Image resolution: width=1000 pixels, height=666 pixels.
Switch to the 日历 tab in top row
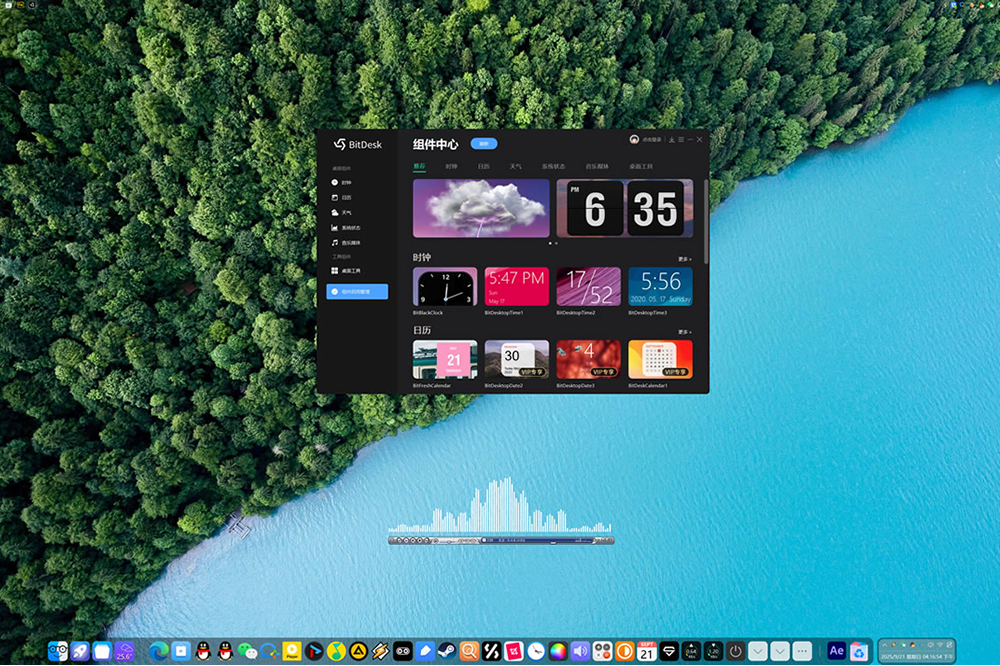[483, 166]
